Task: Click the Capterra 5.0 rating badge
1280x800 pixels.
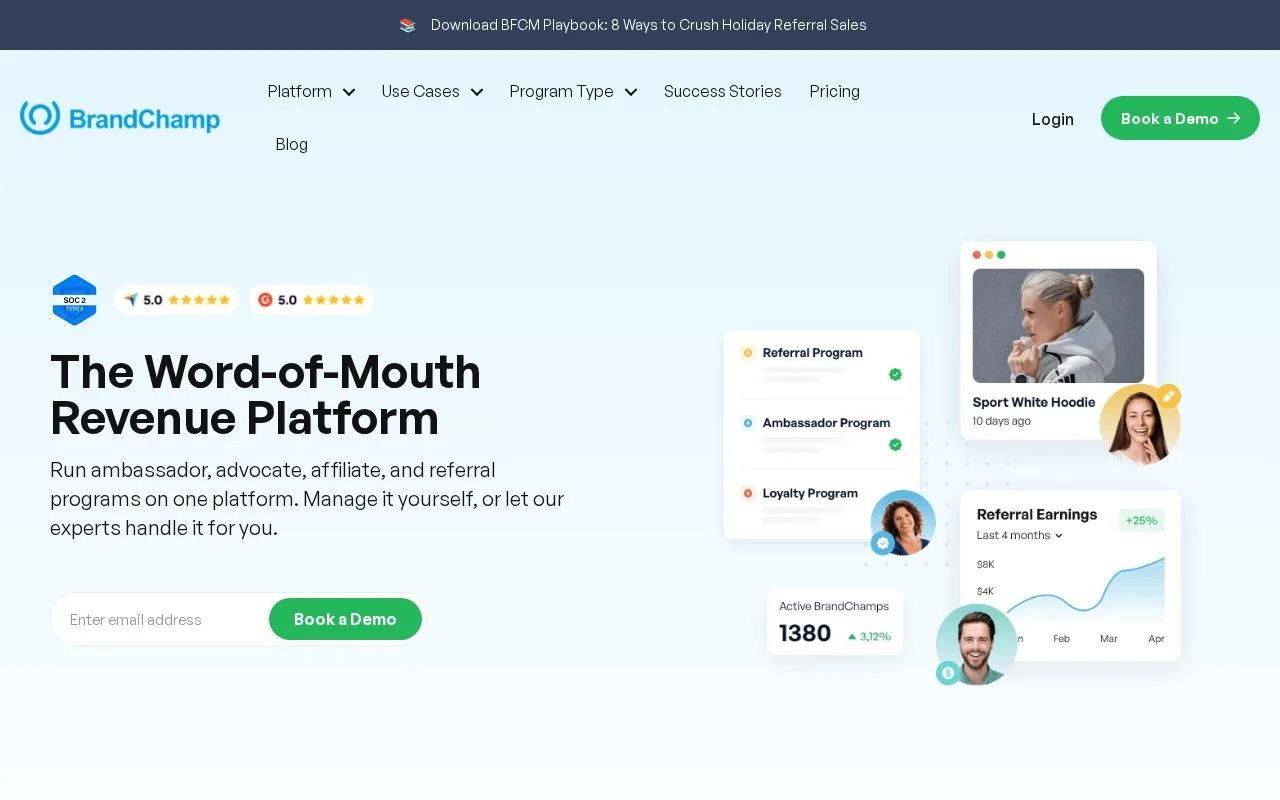Action: [x=176, y=300]
